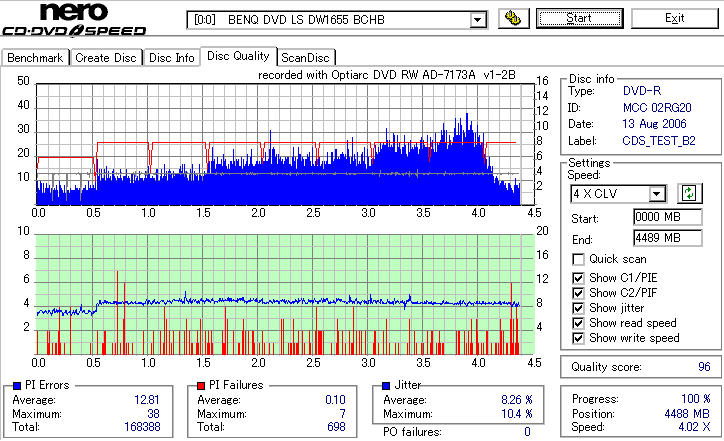
Task: Click the green refresh speed icon
Action: 689,193
